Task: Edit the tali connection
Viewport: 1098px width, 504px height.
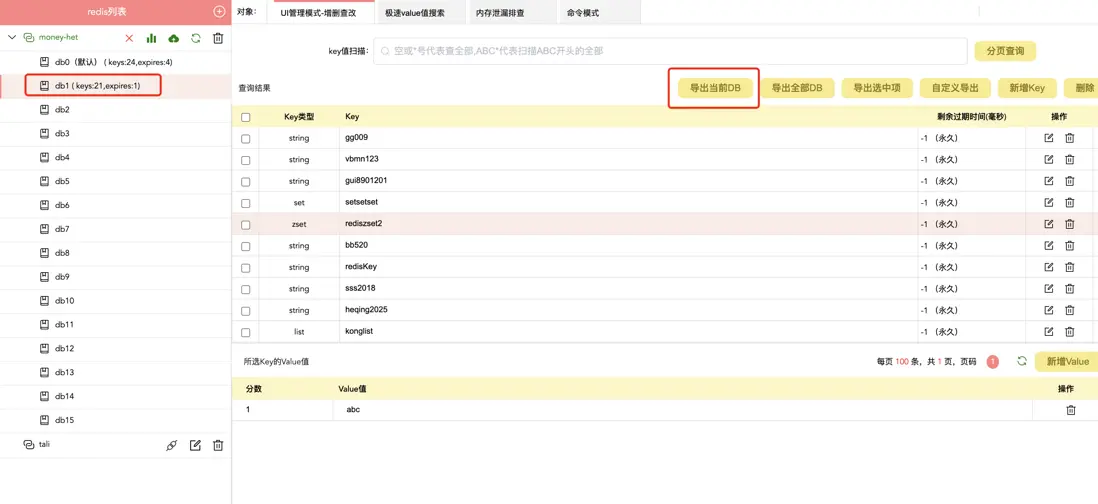Action: tap(196, 445)
